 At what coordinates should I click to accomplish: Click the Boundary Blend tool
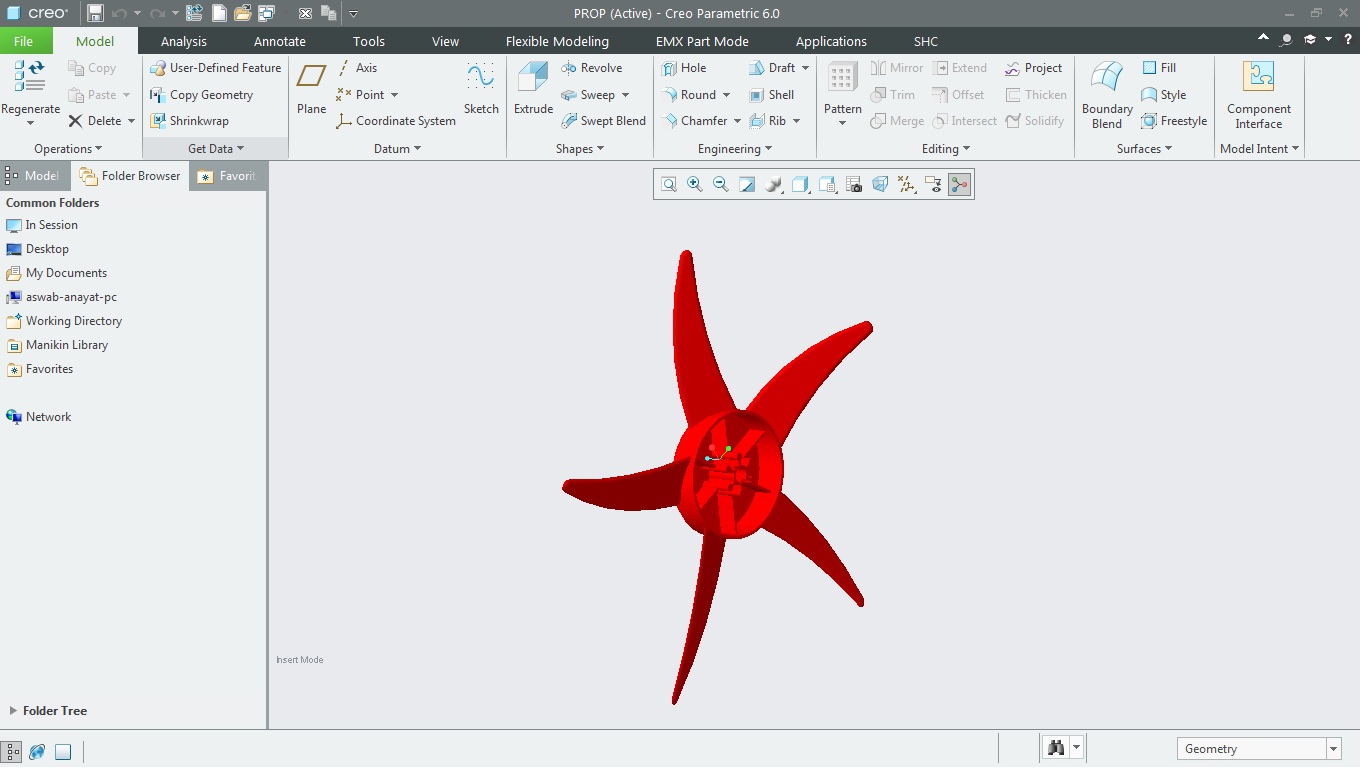pos(1107,95)
